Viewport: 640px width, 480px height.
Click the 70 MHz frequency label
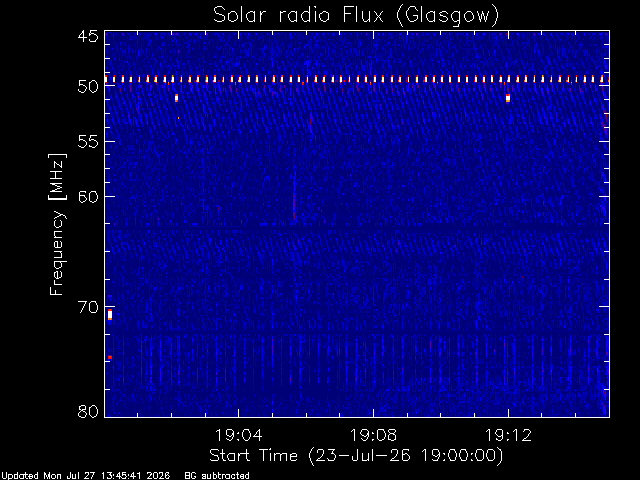88,307
